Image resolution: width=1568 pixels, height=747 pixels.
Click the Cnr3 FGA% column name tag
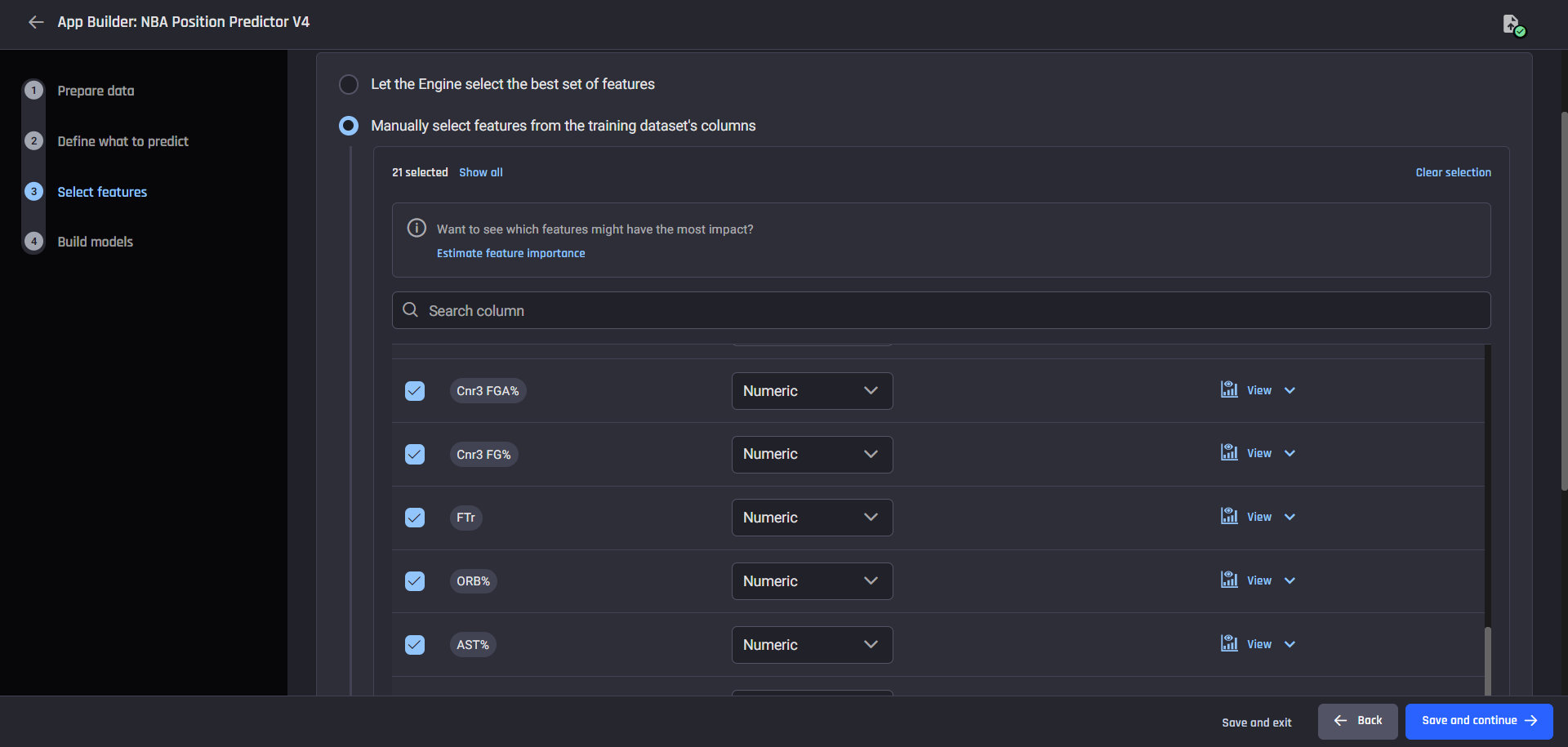pos(488,391)
